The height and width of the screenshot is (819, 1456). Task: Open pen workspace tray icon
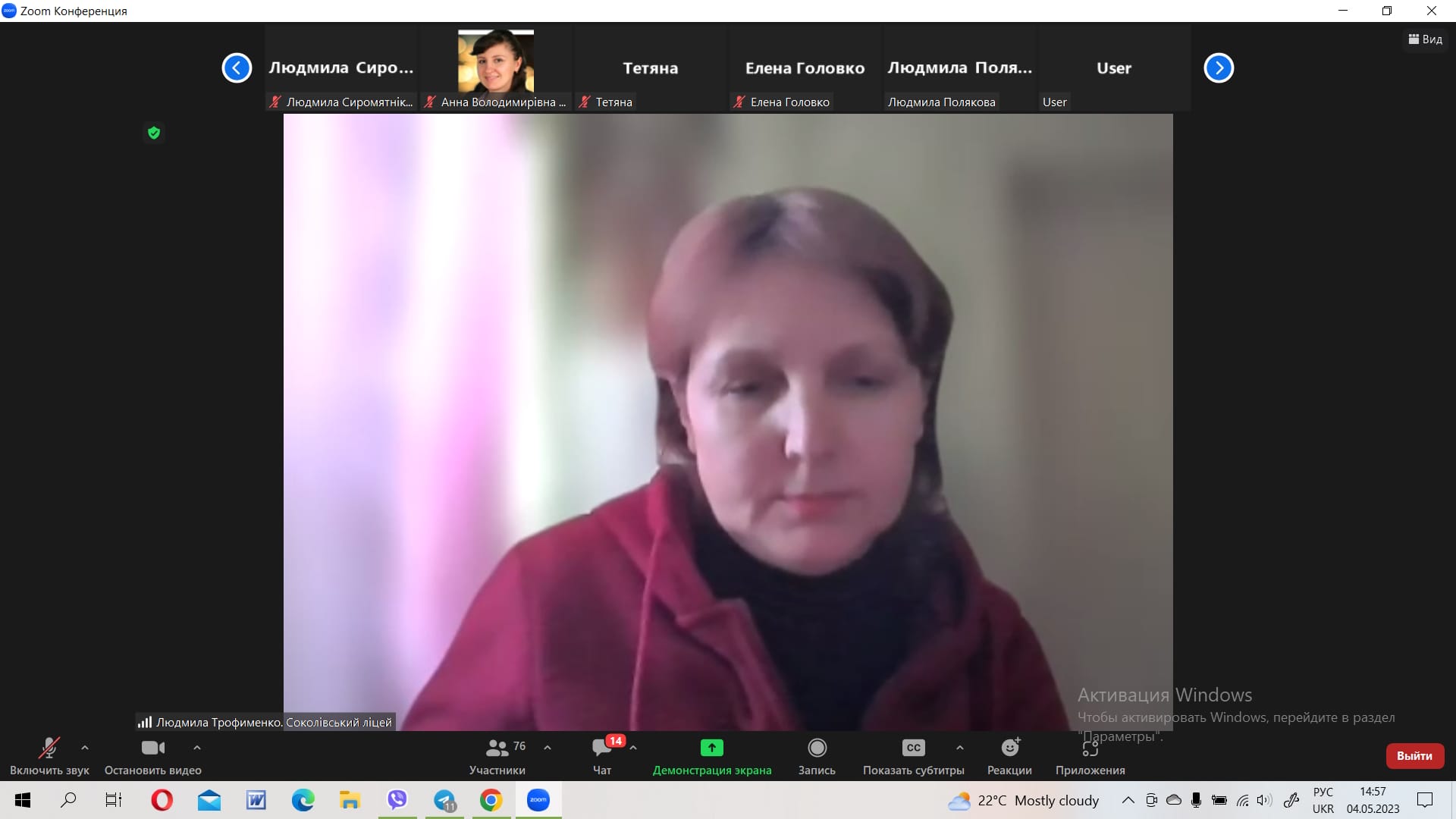1291,800
